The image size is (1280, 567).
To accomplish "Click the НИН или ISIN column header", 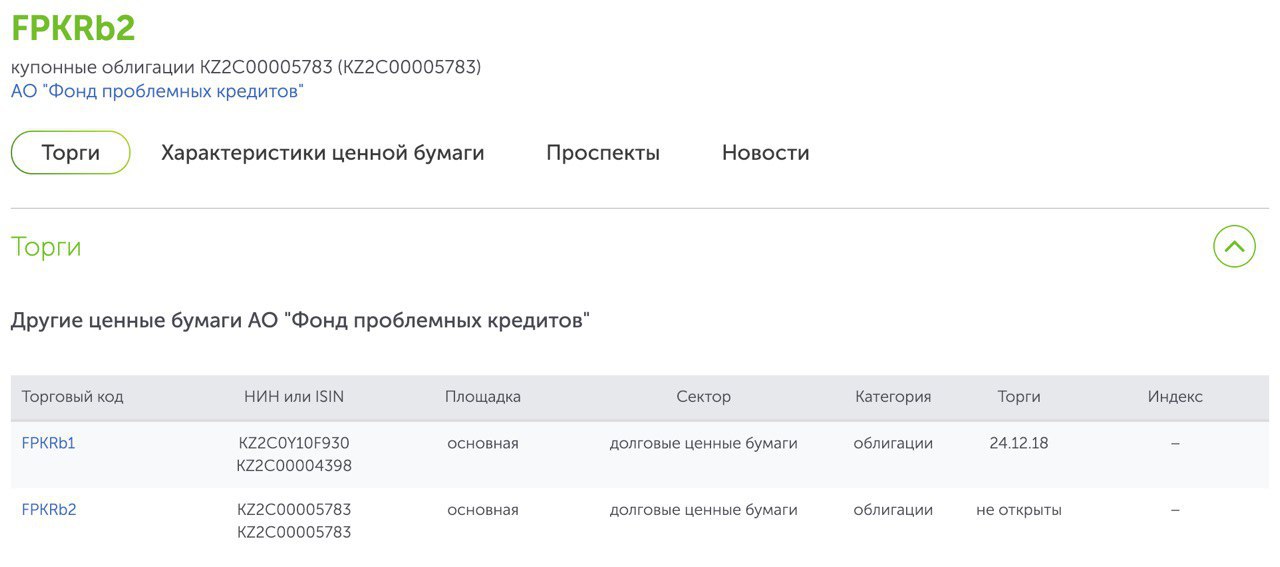I will coord(294,397).
